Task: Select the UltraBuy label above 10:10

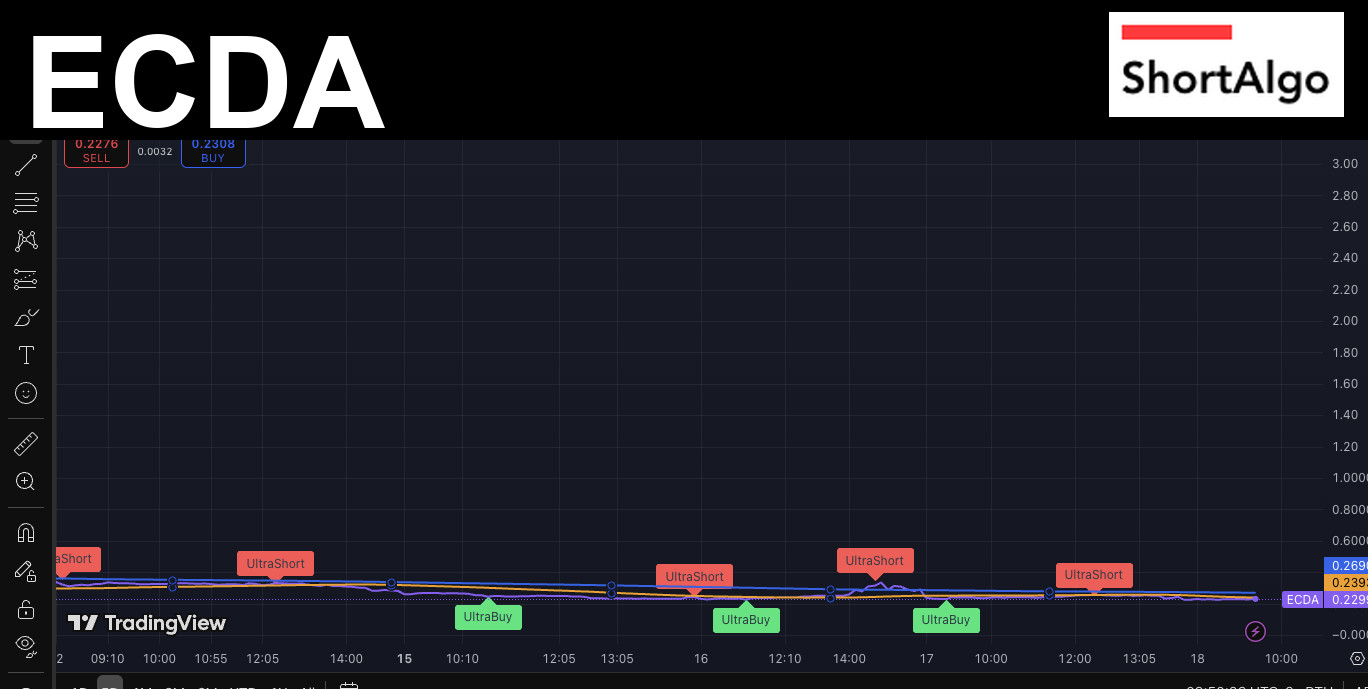Action: pyautogui.click(x=488, y=616)
